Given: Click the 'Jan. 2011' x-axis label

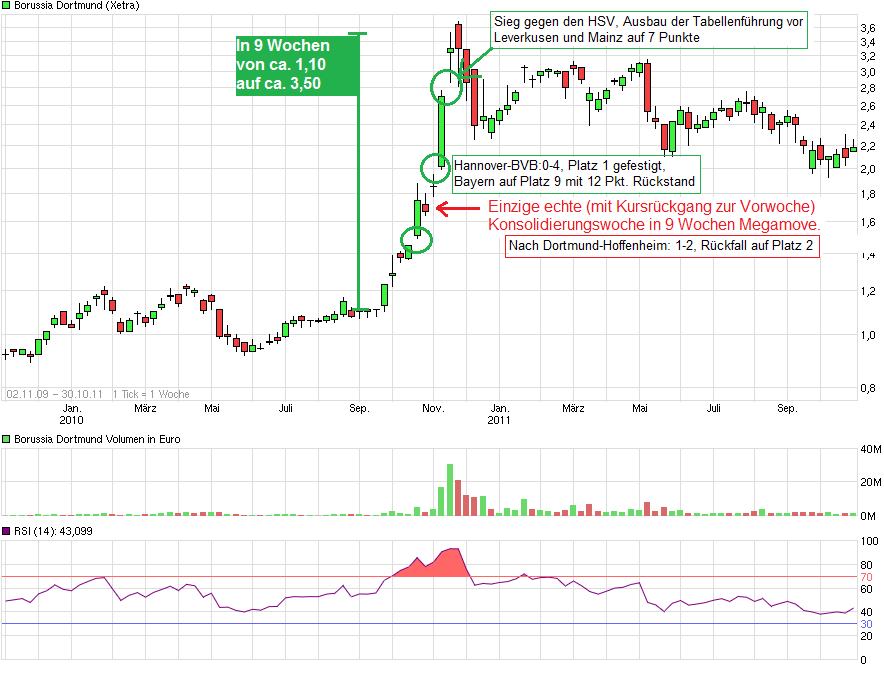Looking at the screenshot, I should tap(500, 414).
